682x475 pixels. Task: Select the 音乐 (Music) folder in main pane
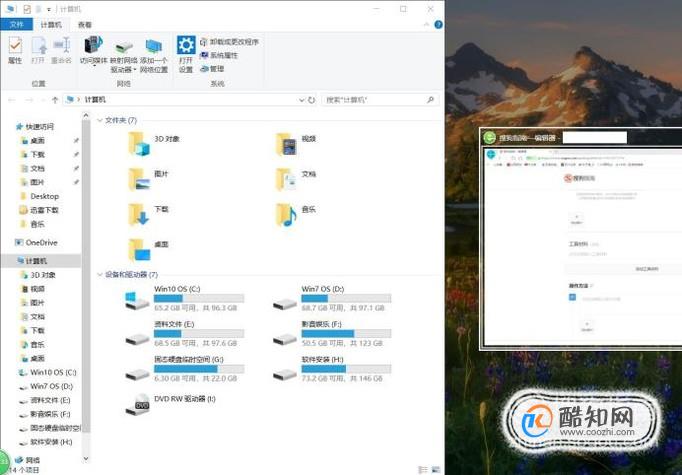point(296,214)
